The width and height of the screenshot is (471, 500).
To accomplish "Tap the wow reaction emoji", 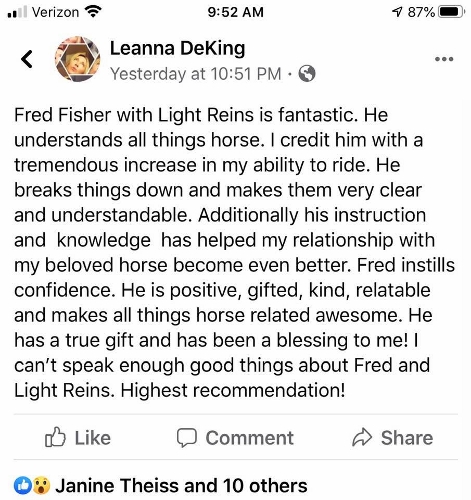I will [x=41, y=486].
